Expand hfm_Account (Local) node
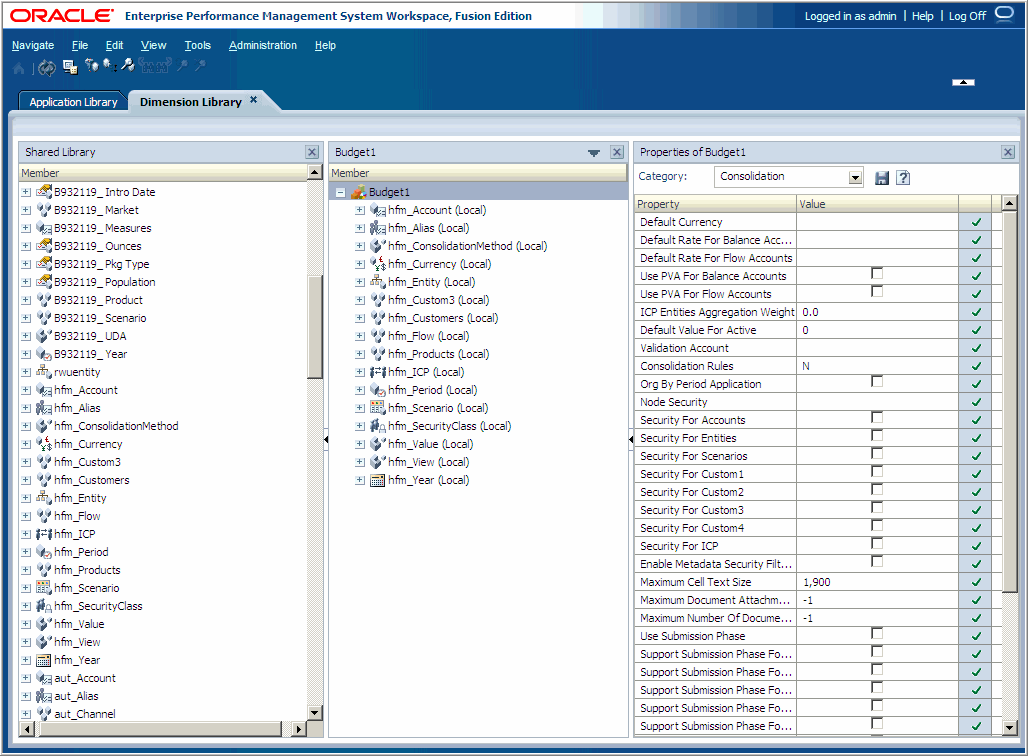This screenshot has width=1028, height=756. (360, 210)
